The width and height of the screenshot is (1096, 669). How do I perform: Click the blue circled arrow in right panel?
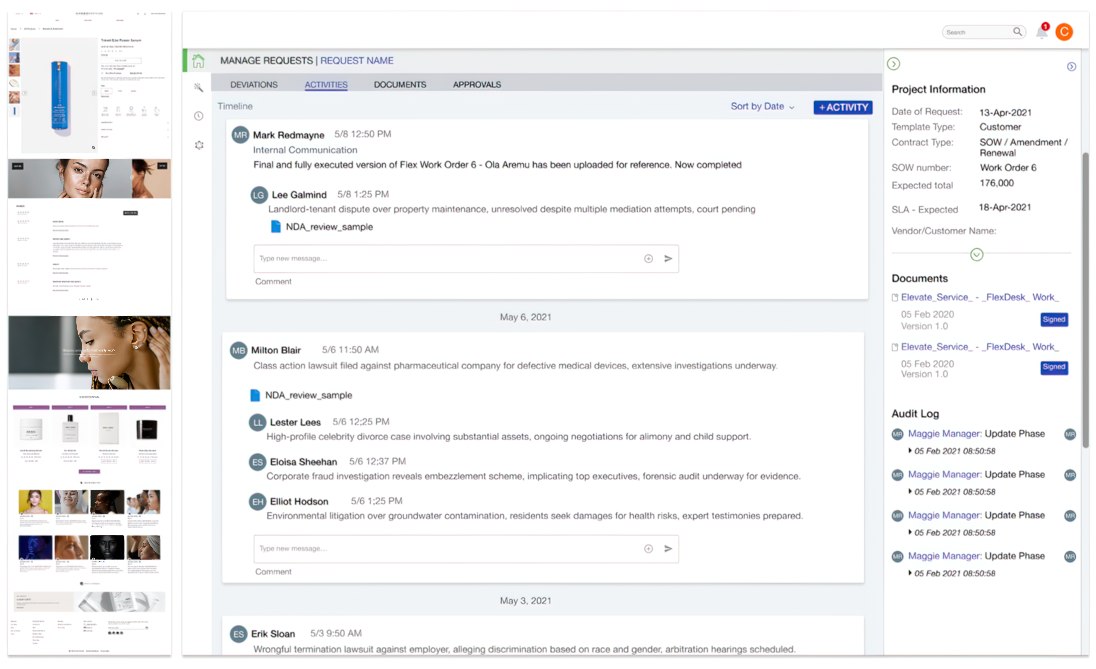[1072, 66]
